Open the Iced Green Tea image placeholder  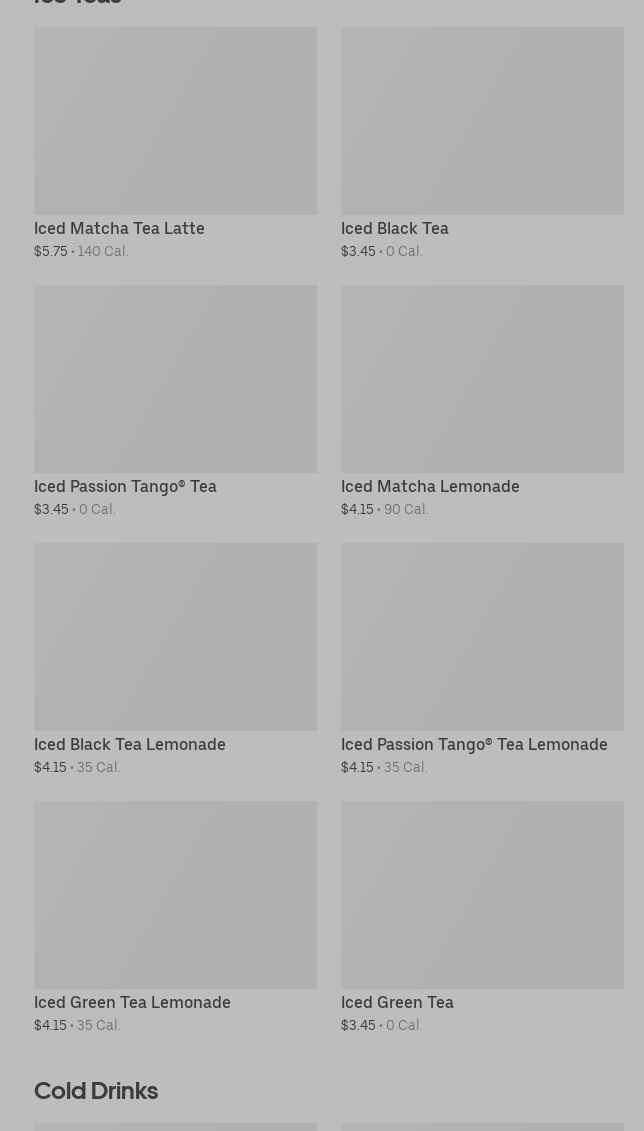482,894
